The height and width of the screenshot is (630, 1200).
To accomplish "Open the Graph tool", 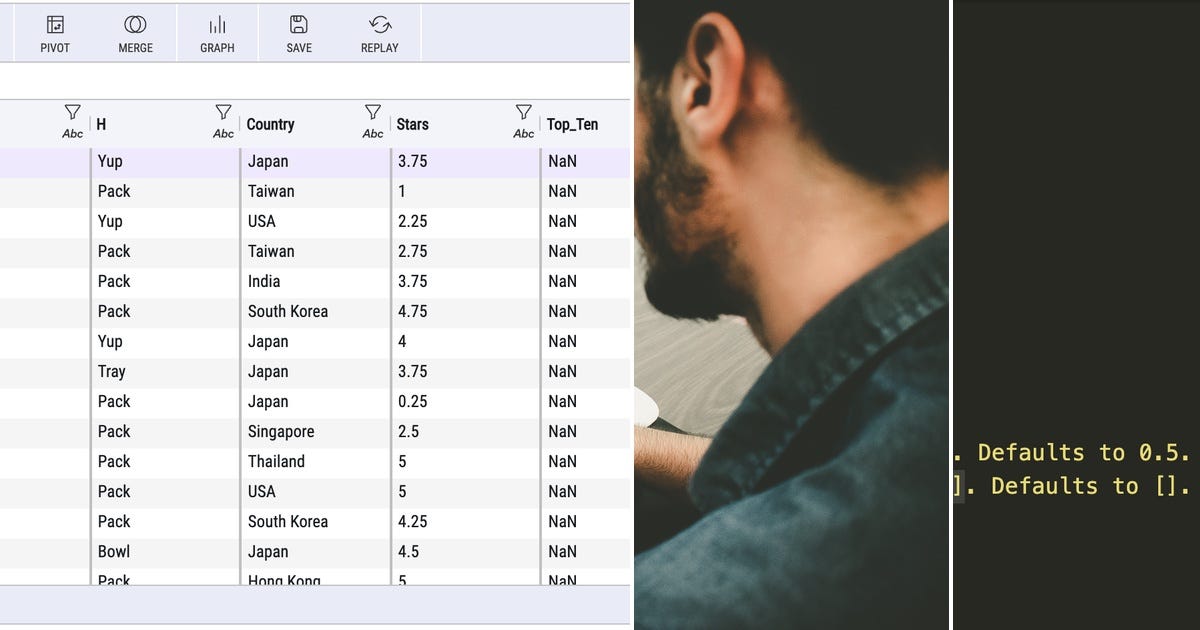I will (x=217, y=33).
